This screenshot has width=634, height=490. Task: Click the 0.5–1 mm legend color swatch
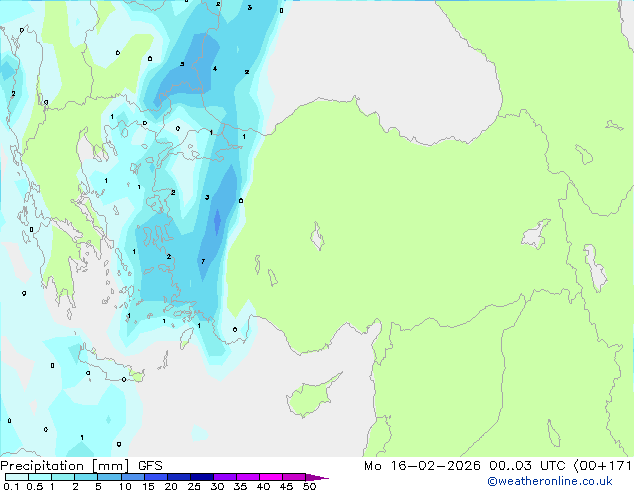pos(40,477)
